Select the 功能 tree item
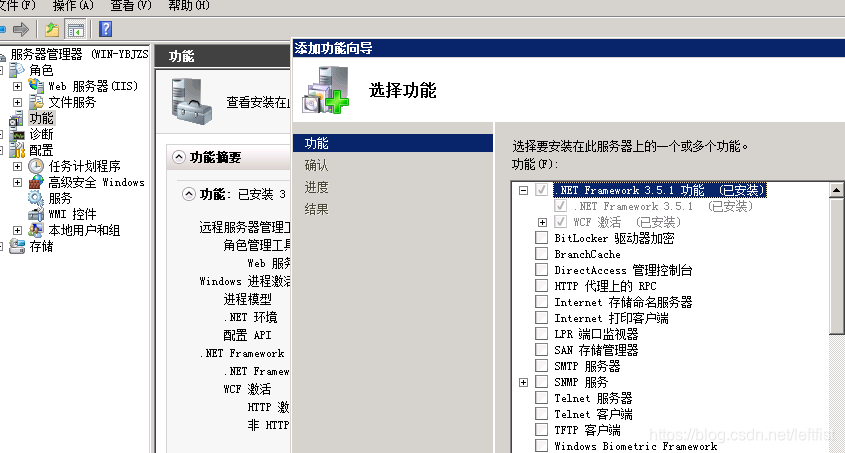845x453 pixels. [41, 118]
